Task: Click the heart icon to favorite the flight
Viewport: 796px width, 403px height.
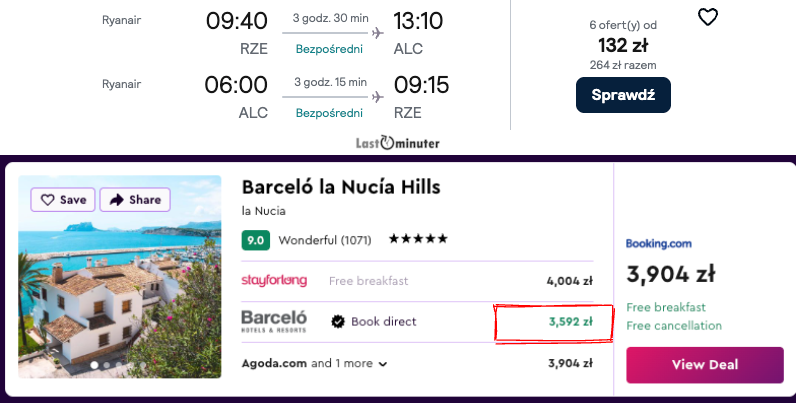Action: (x=707, y=17)
